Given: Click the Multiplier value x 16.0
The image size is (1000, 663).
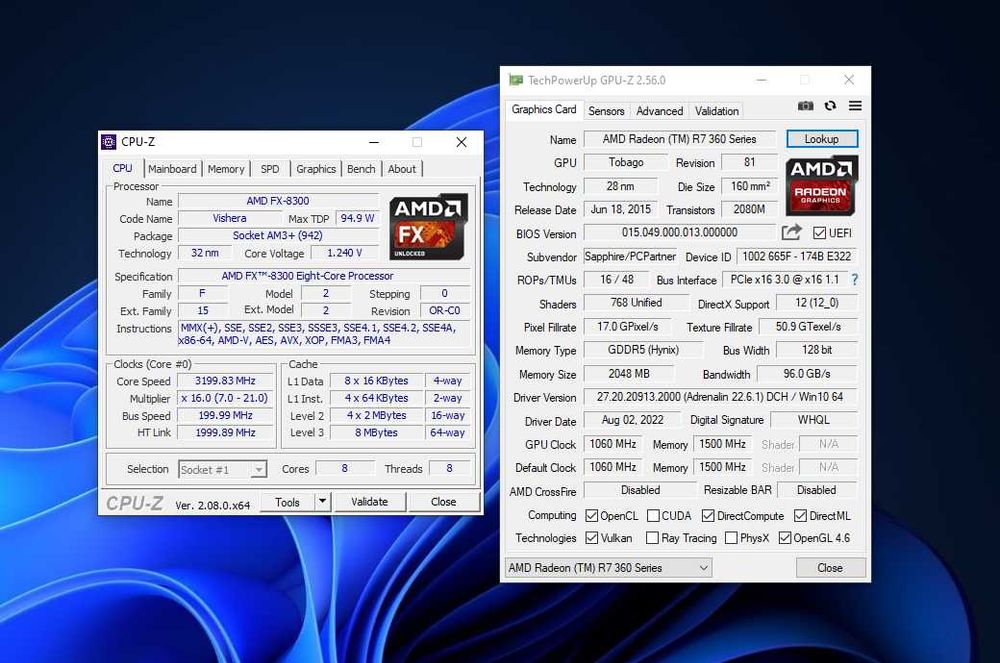Looking at the screenshot, I should (225, 398).
